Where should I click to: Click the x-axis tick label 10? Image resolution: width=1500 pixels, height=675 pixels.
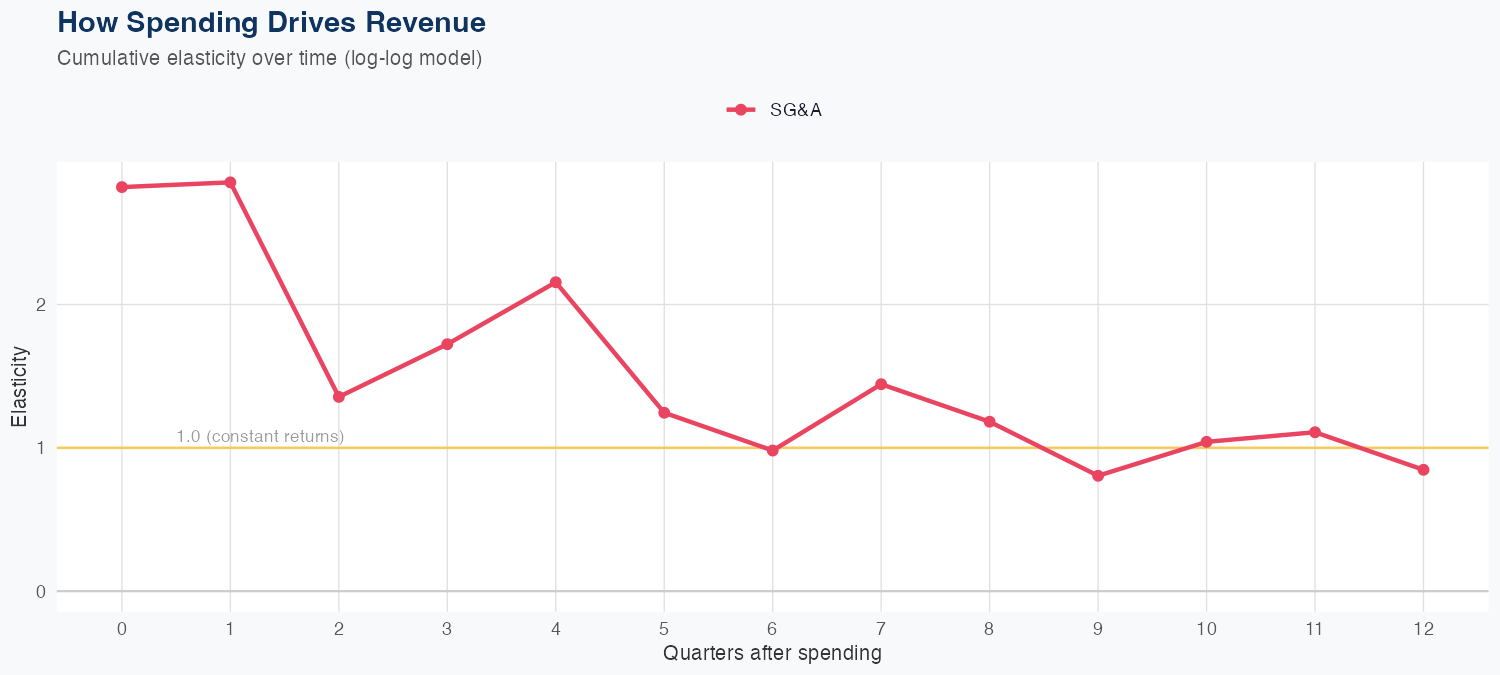tap(1206, 629)
